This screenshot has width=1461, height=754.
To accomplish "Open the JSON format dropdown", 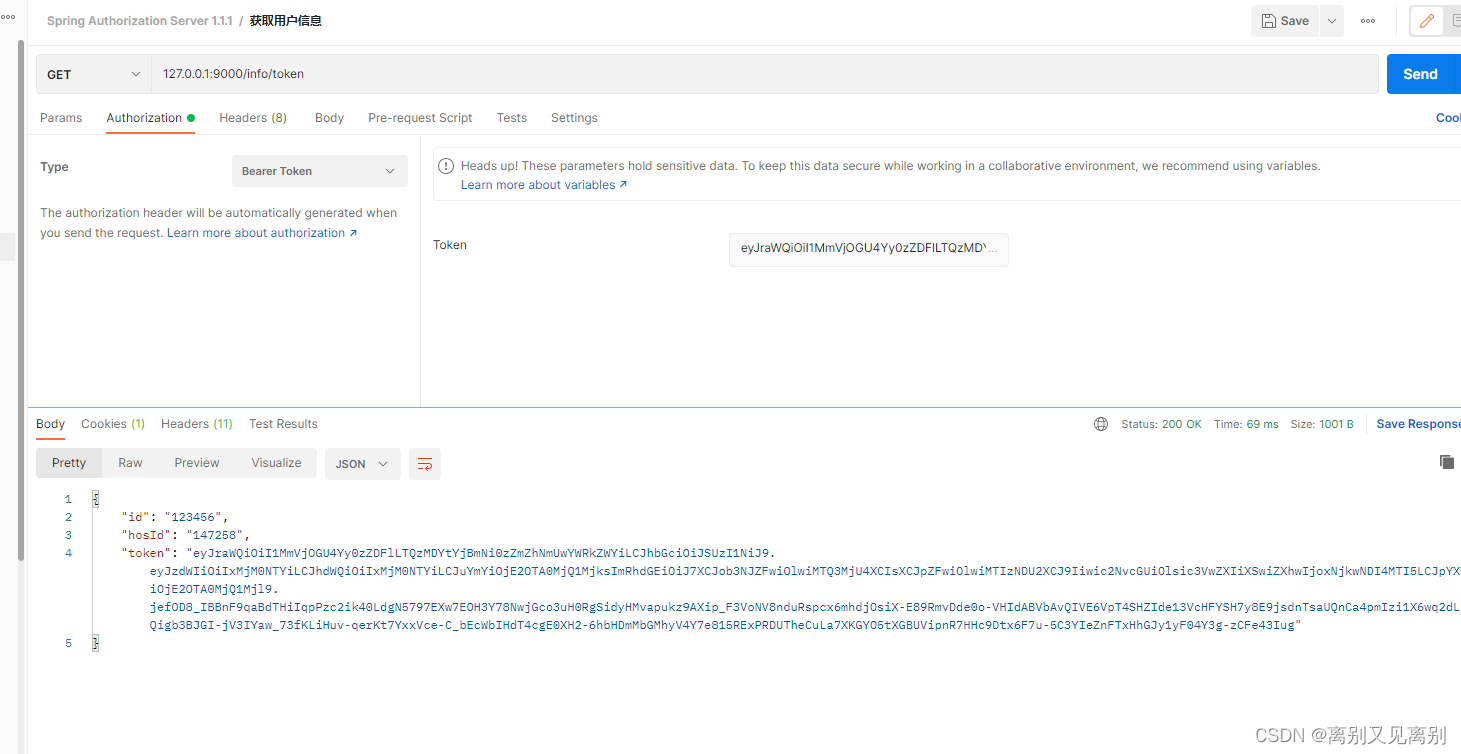I will (363, 464).
